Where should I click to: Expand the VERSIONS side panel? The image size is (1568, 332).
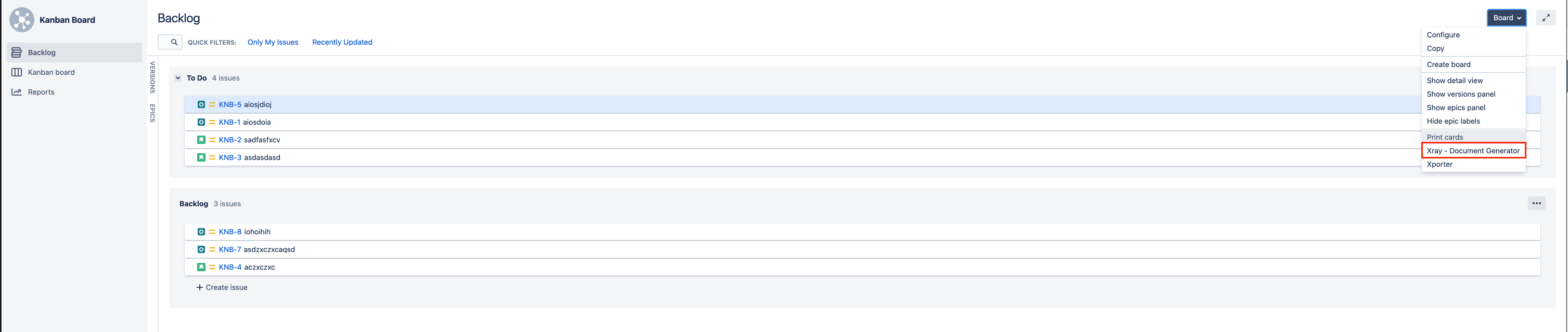(153, 77)
